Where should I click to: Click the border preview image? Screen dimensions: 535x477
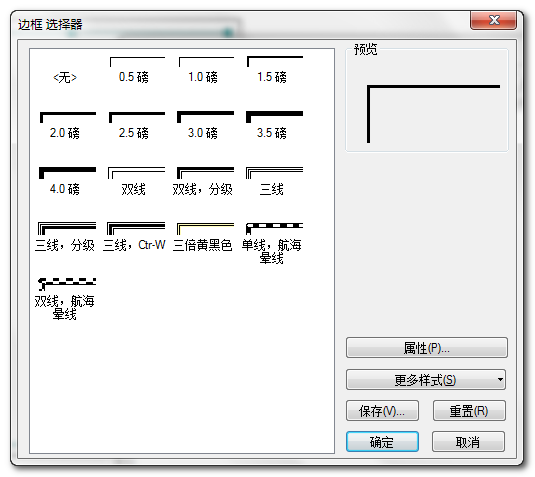coord(433,114)
